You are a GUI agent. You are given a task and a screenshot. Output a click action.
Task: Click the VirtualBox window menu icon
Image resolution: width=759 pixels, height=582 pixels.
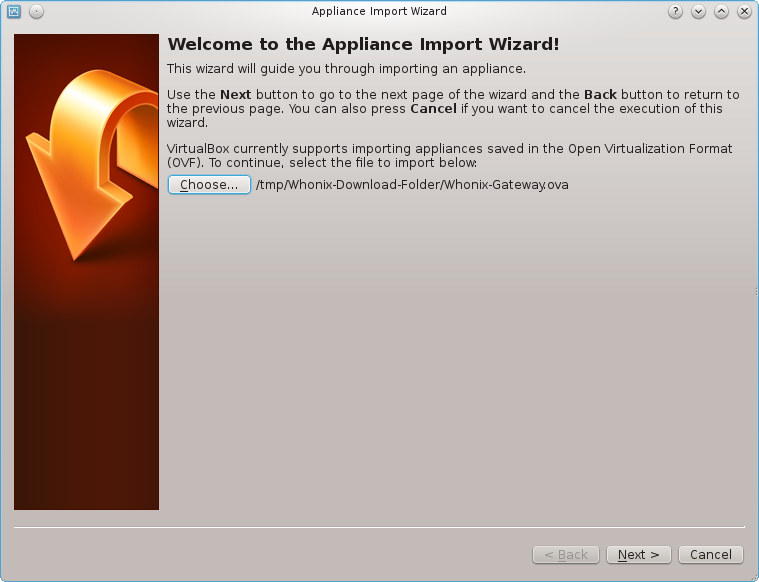[14, 11]
